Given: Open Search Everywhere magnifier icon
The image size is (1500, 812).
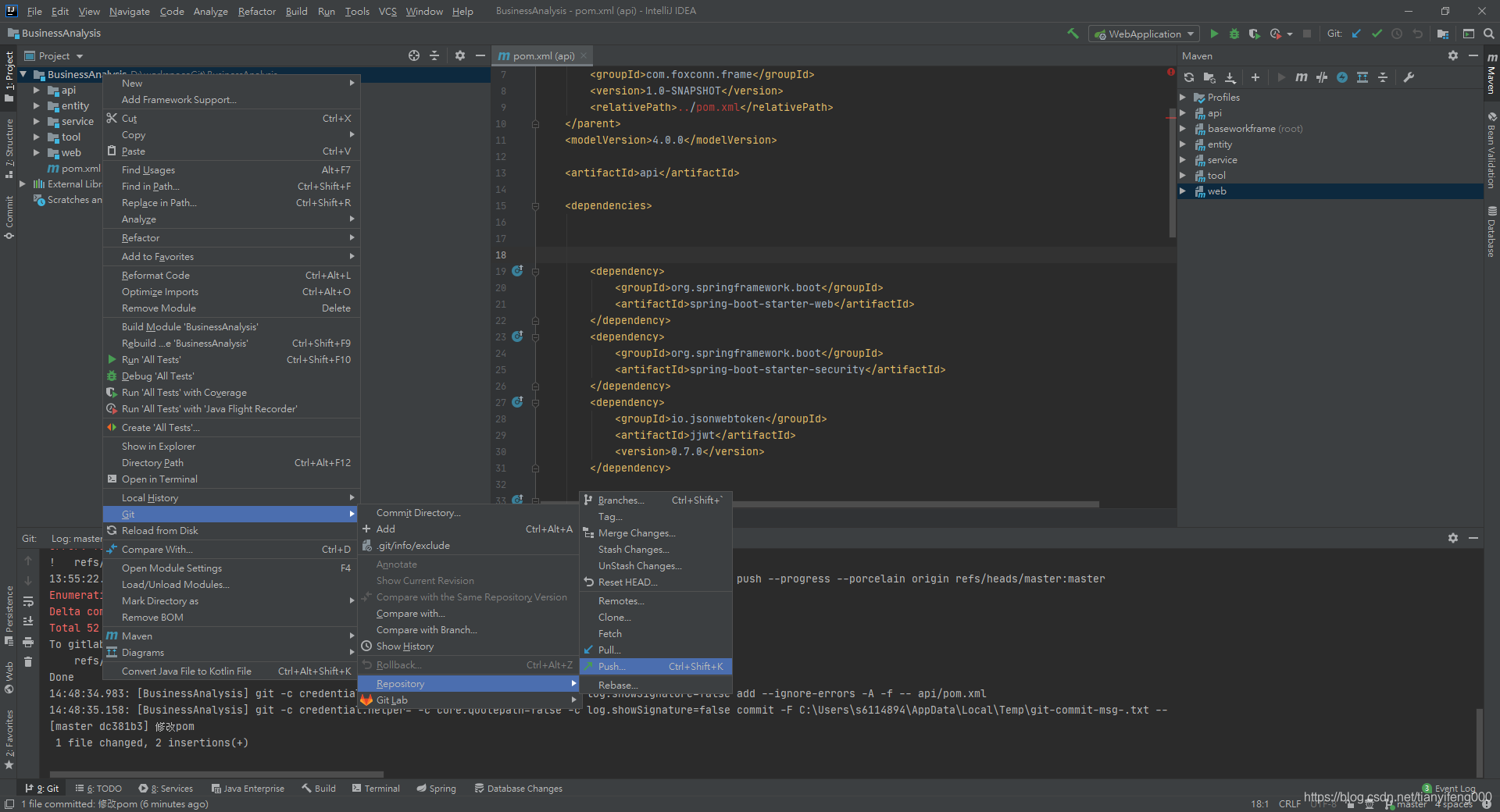Looking at the screenshot, I should click(x=1489, y=34).
